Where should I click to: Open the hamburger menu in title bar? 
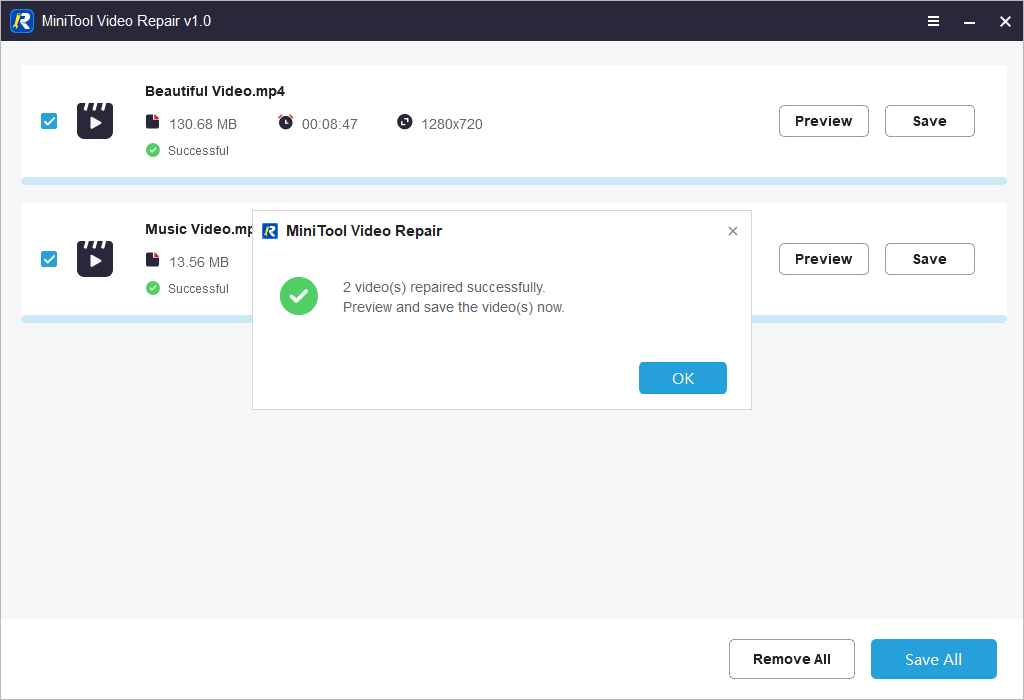(x=933, y=21)
